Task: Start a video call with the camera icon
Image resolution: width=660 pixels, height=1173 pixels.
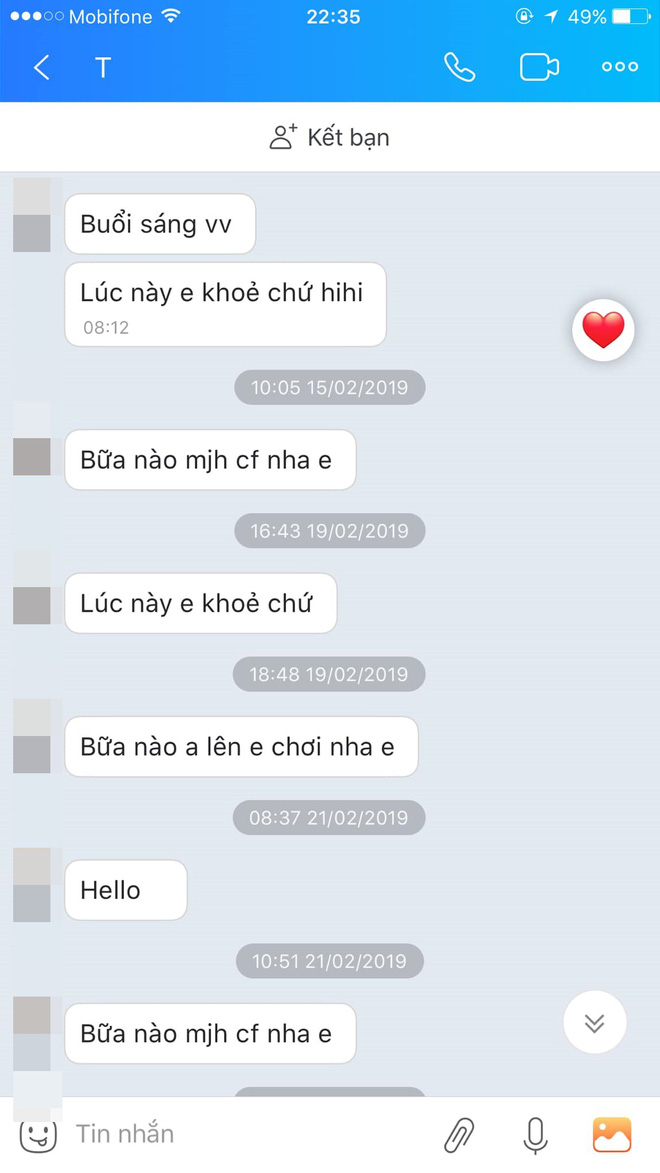Action: (x=540, y=67)
